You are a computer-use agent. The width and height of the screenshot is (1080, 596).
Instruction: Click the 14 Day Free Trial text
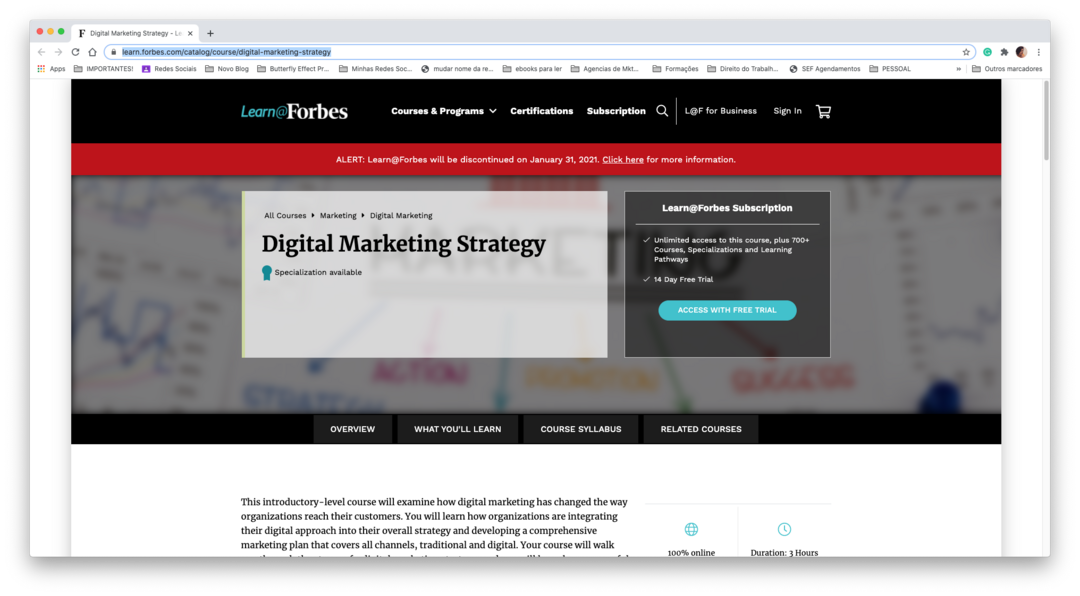pos(683,280)
